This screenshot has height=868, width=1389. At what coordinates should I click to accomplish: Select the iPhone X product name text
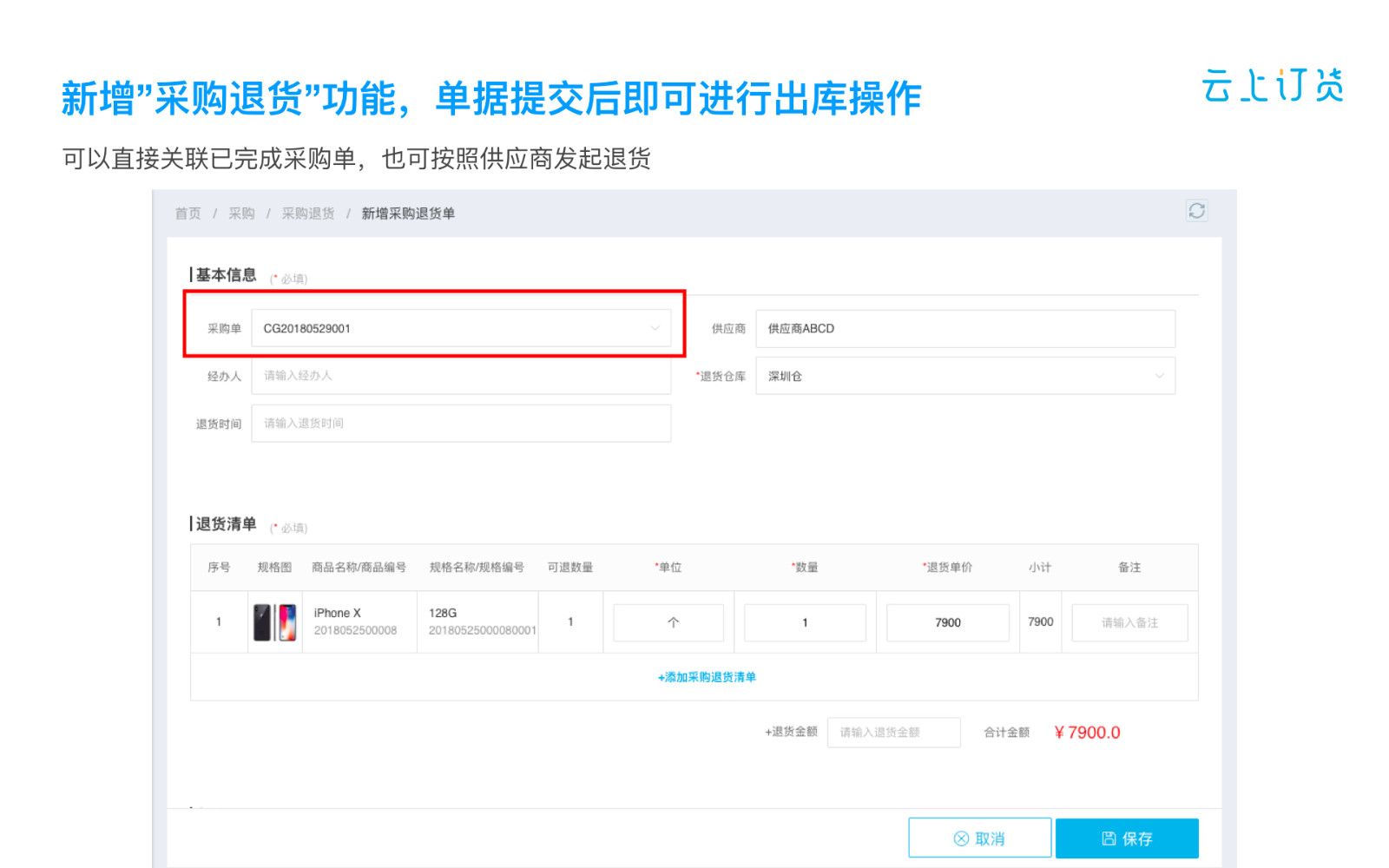pos(337,613)
